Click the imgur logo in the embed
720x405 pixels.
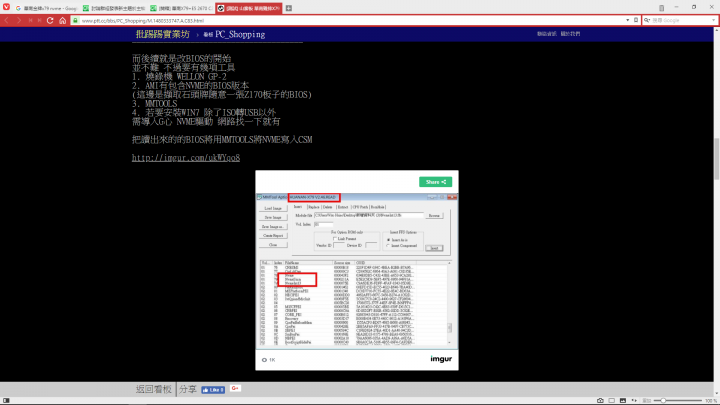click(x=441, y=359)
